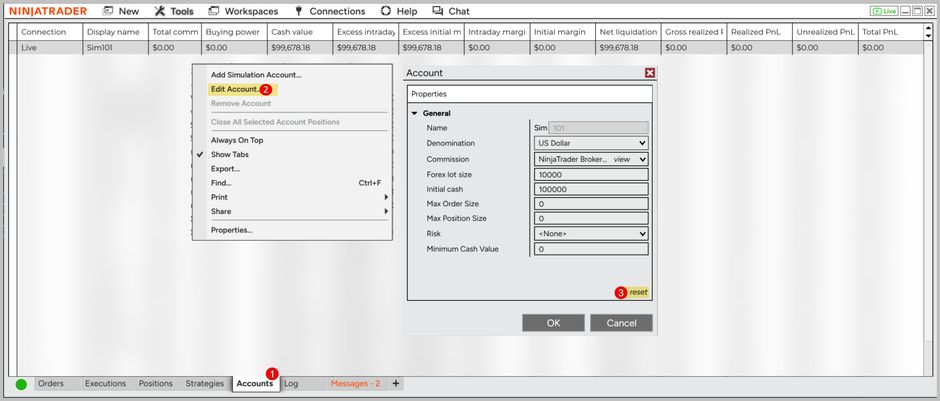Expand the Share submenu

click(299, 212)
